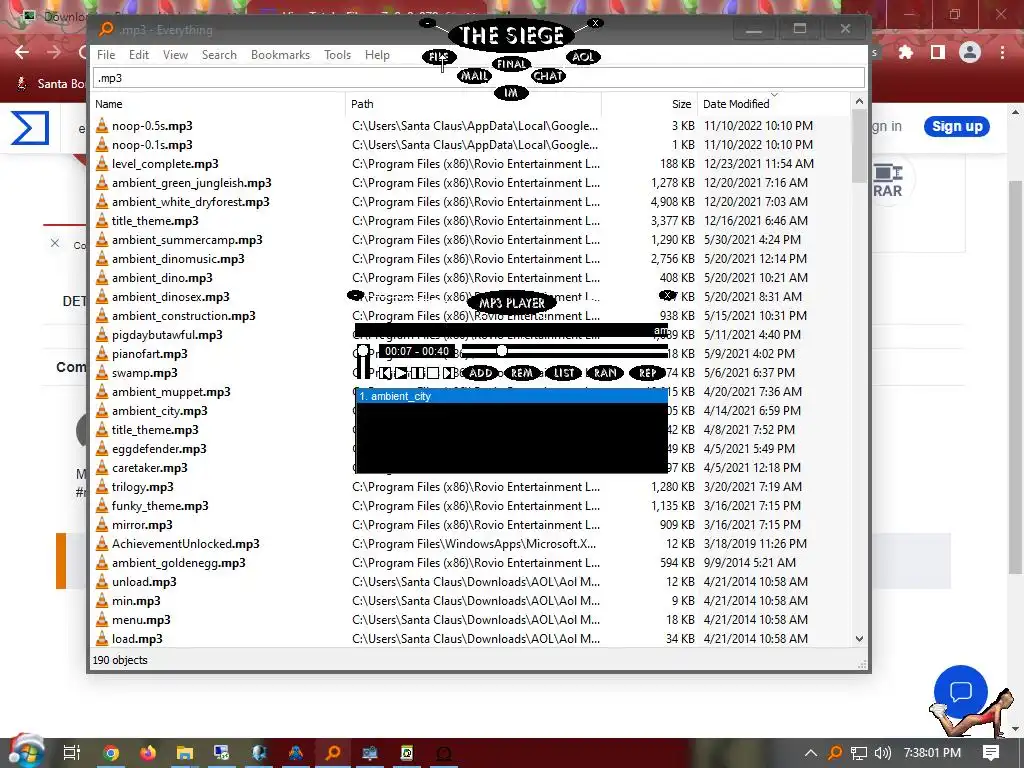Select the VLC icon of trilogy.mp3
The height and width of the screenshot is (768, 1024).
(102, 487)
